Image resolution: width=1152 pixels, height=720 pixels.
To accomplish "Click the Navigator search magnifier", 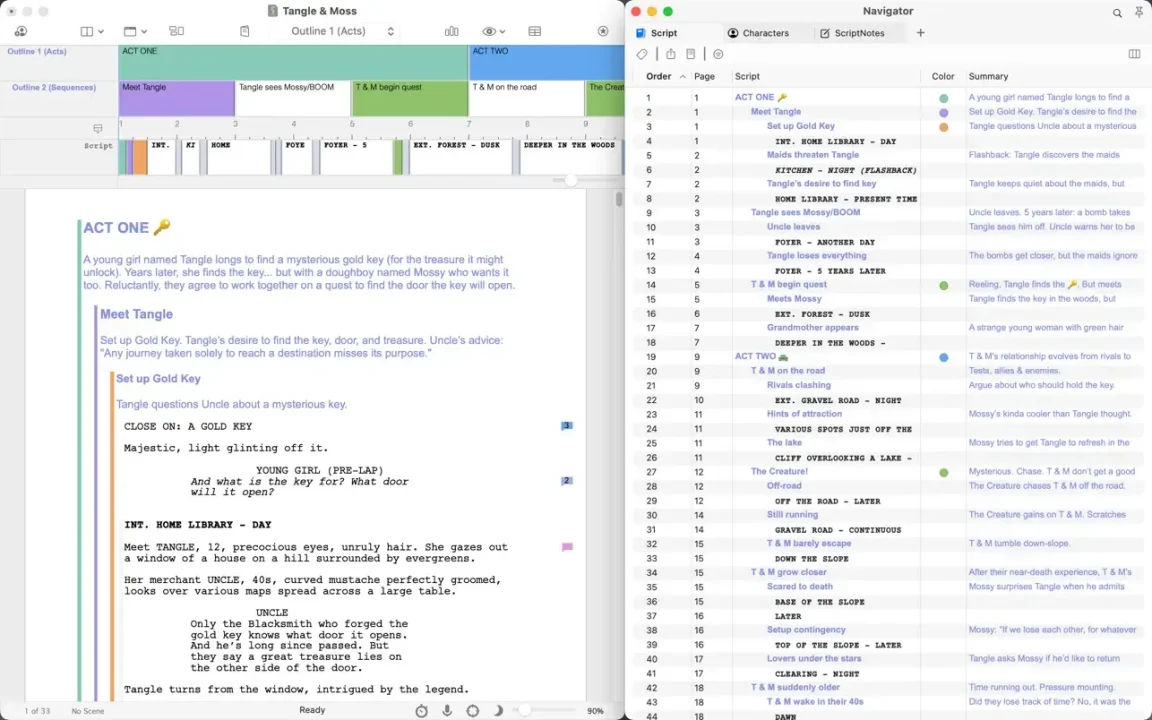I will (x=1117, y=12).
